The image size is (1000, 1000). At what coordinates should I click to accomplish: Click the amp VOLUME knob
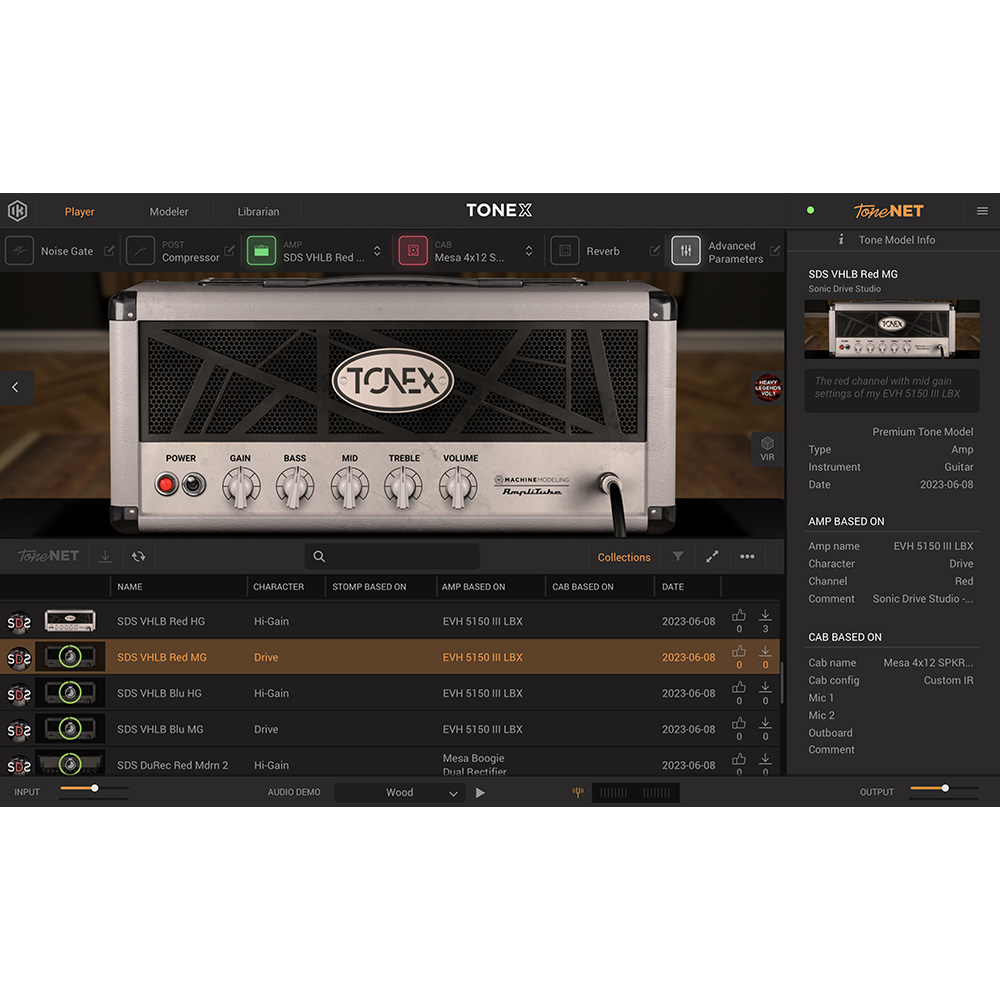click(458, 486)
